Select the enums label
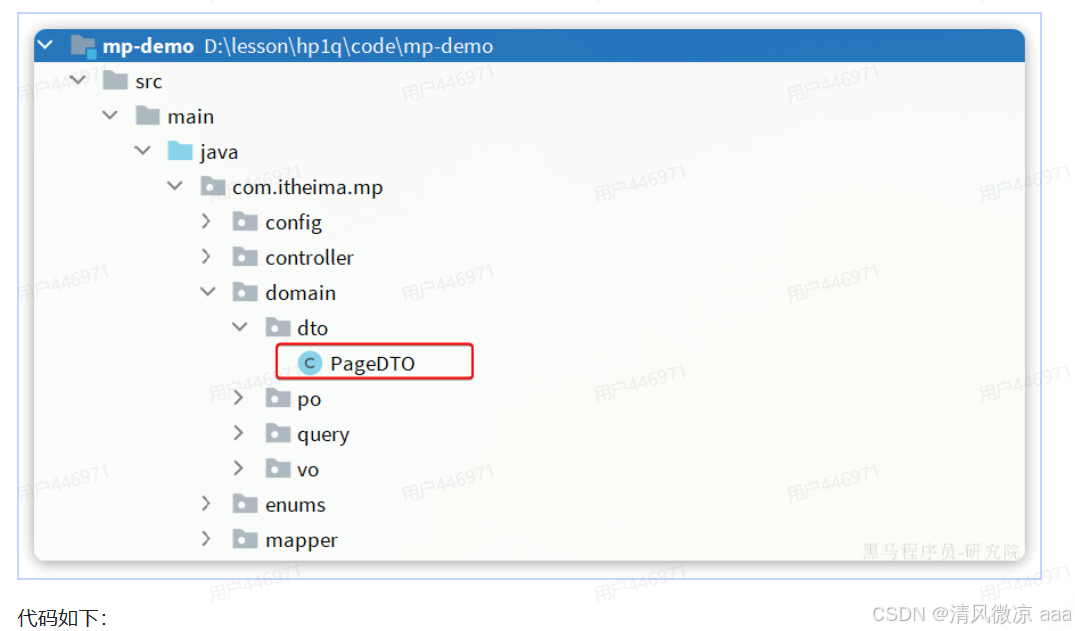Screen dimensions: 1075x631 295,505
